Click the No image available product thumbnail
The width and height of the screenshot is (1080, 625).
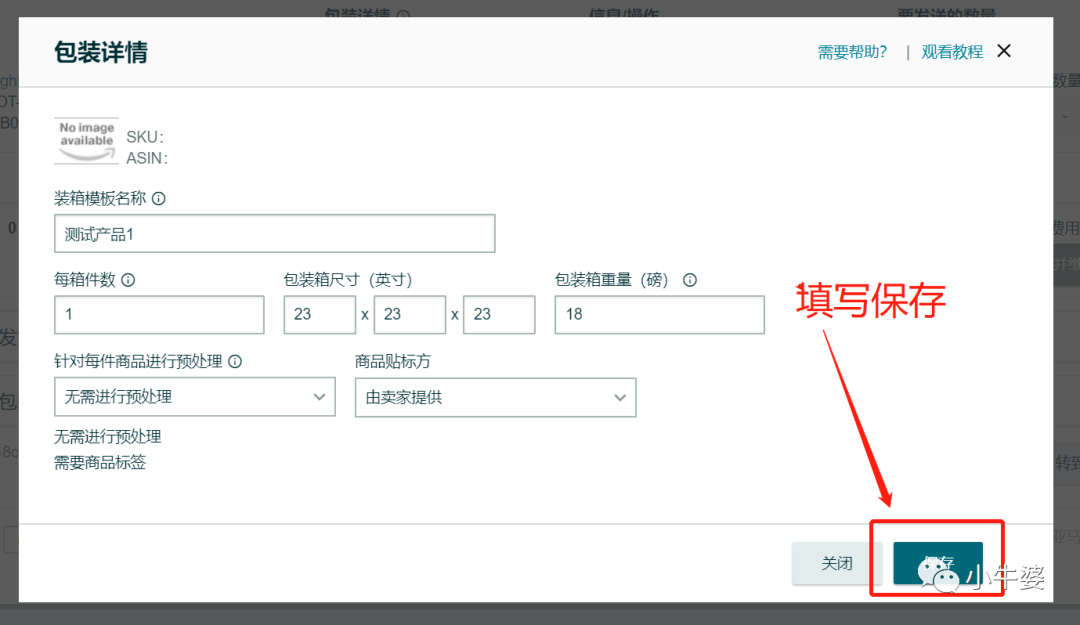pyautogui.click(x=86, y=140)
